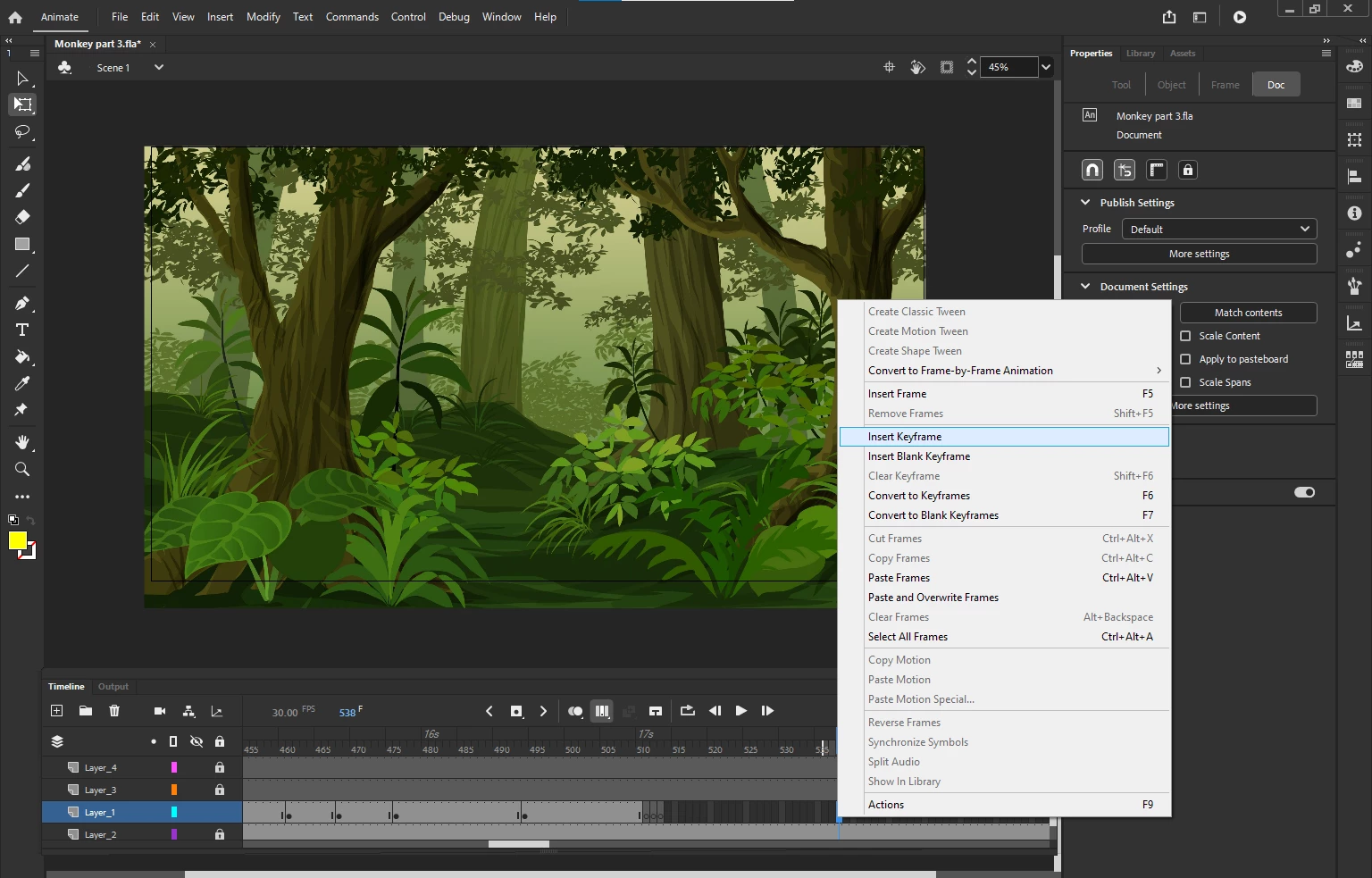The image size is (1372, 878).
Task: Activate the Zoom tool
Action: coord(22,470)
